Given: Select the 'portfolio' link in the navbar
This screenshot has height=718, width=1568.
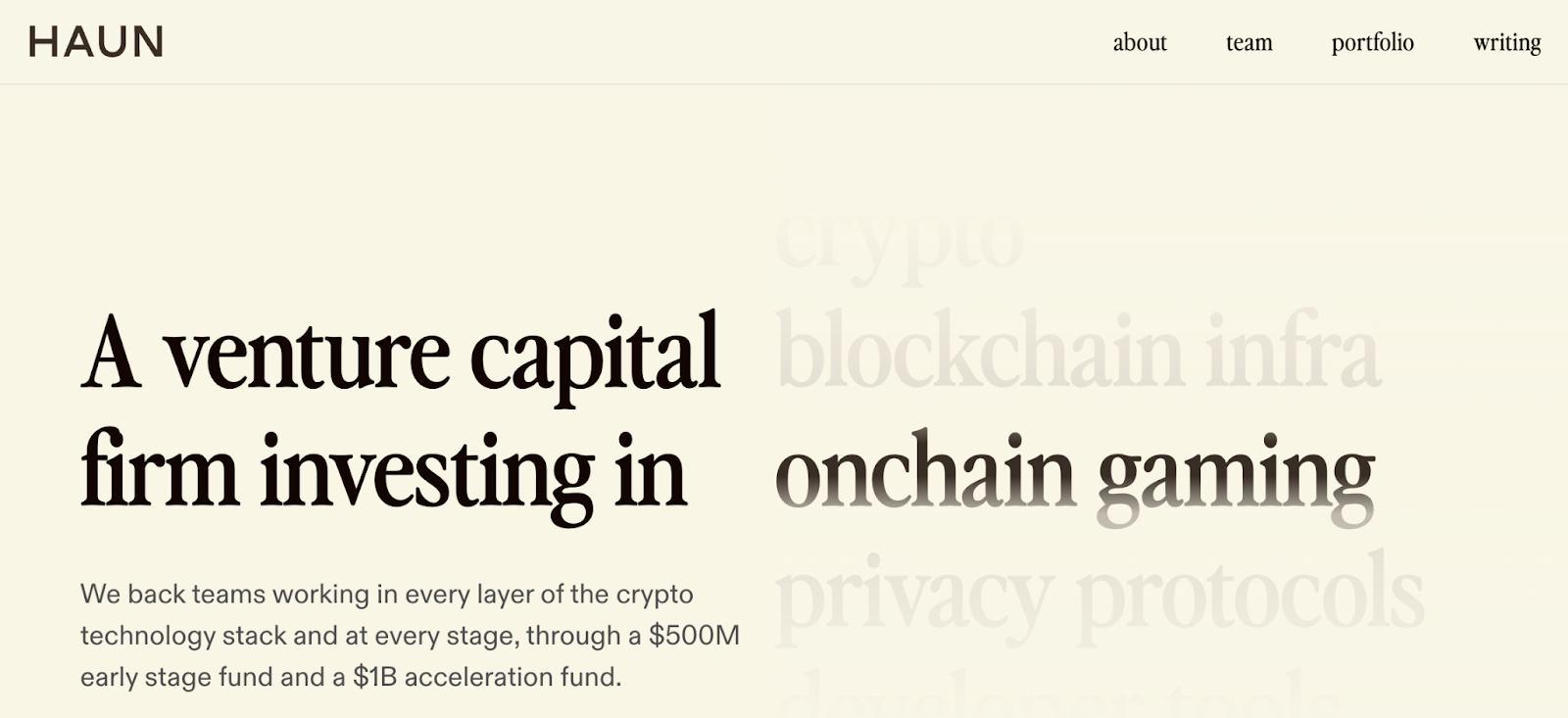Looking at the screenshot, I should (x=1371, y=43).
